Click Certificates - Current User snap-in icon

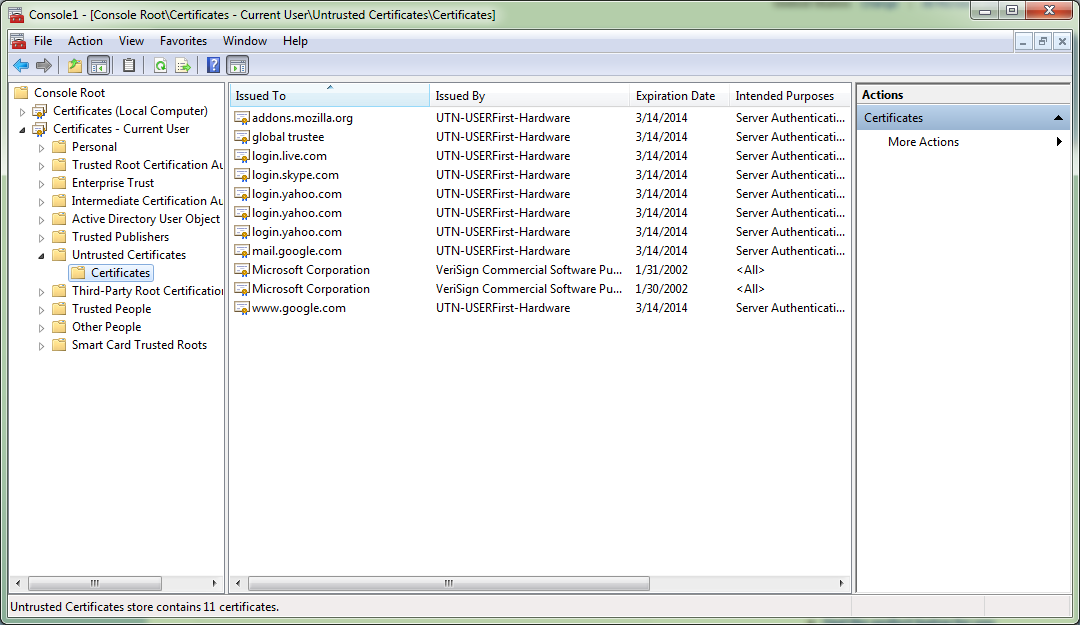[40, 129]
